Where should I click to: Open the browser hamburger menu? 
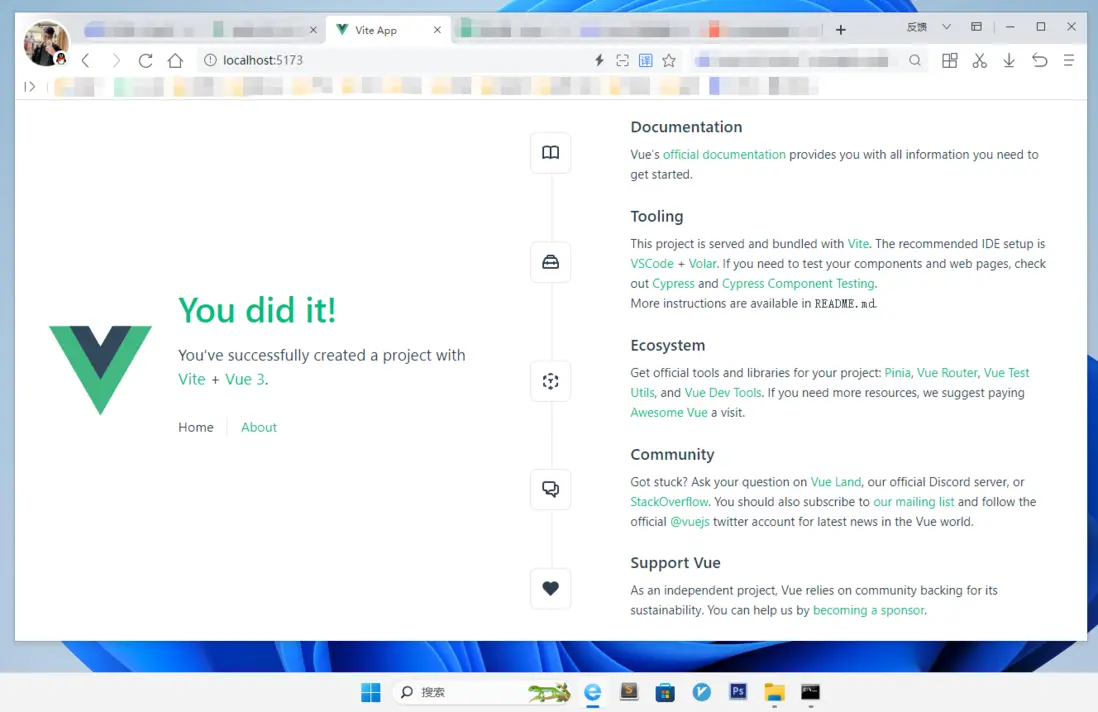[1069, 60]
